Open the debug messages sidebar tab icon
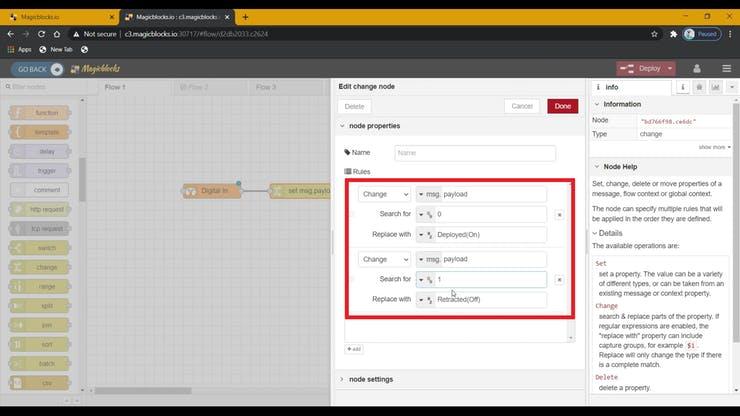Image resolution: width=740 pixels, height=416 pixels. pyautogui.click(x=698, y=87)
